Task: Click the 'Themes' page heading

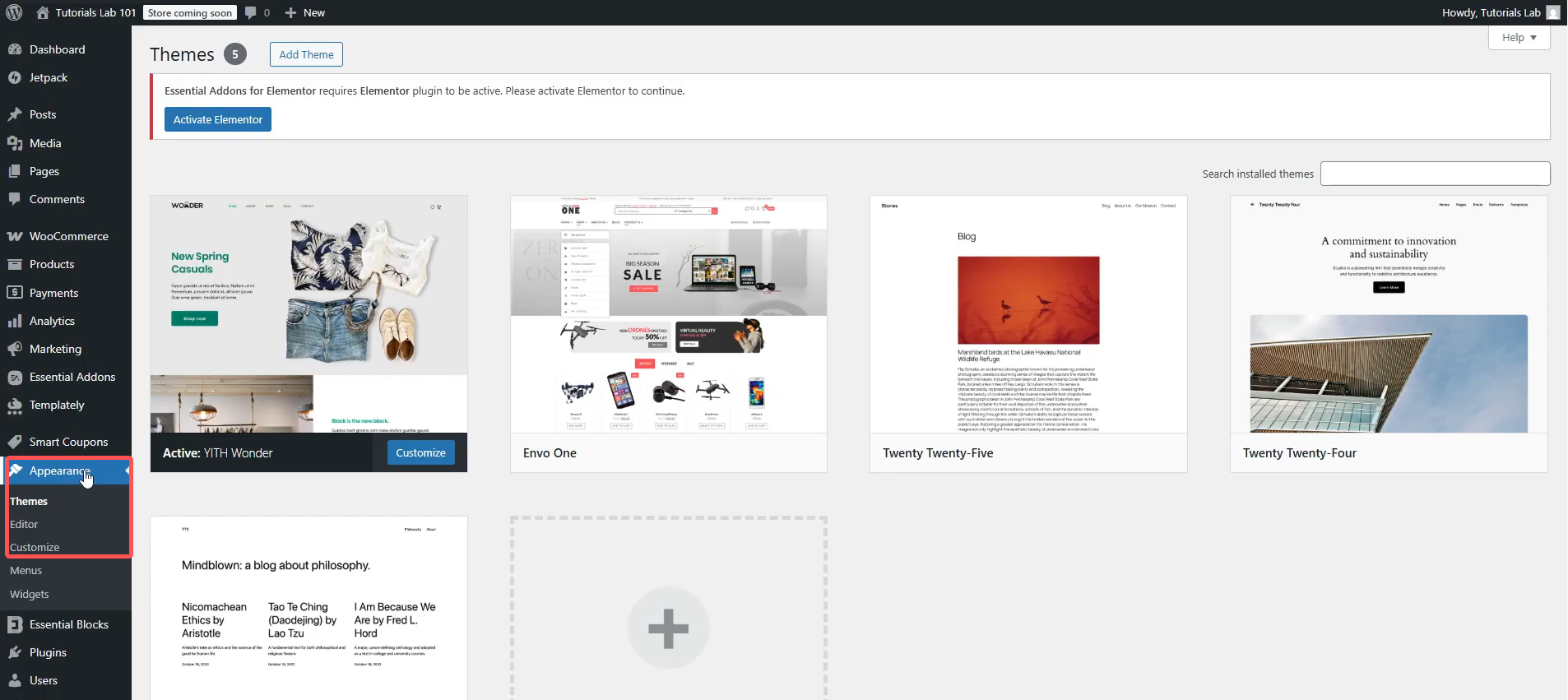Action: pyautogui.click(x=182, y=54)
